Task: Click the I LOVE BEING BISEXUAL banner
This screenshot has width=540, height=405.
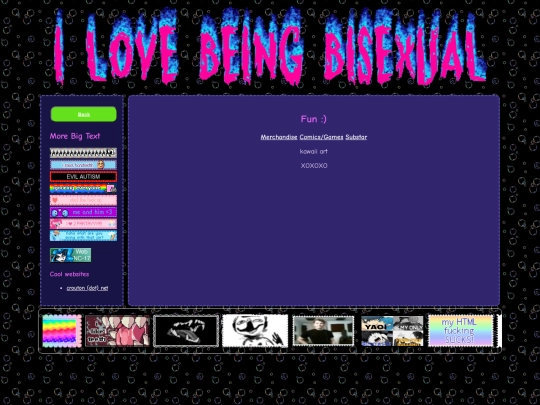Action: coord(270,46)
